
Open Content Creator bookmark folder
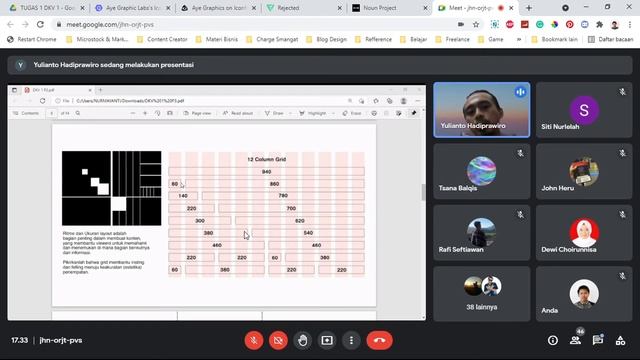point(162,39)
